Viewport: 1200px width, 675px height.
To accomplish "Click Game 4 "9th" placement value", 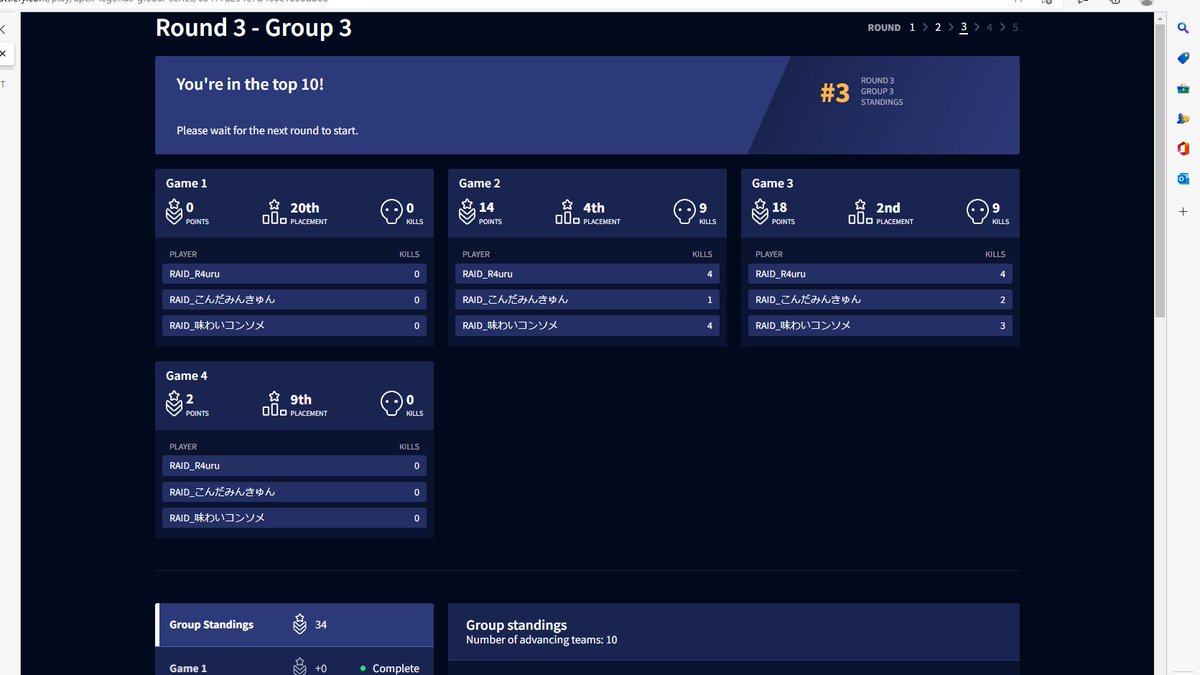I will pyautogui.click(x=301, y=400).
